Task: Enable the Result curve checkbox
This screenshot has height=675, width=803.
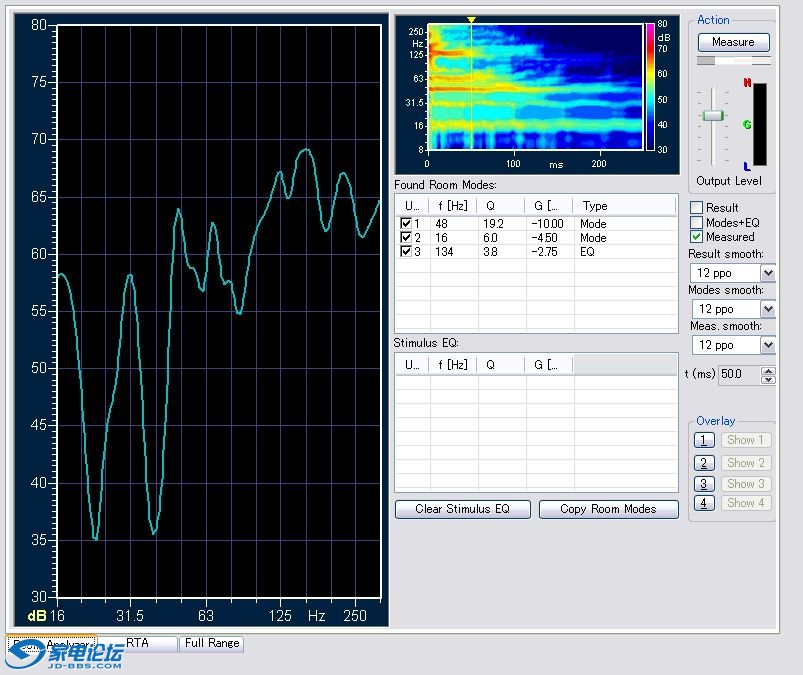Action: tap(697, 208)
